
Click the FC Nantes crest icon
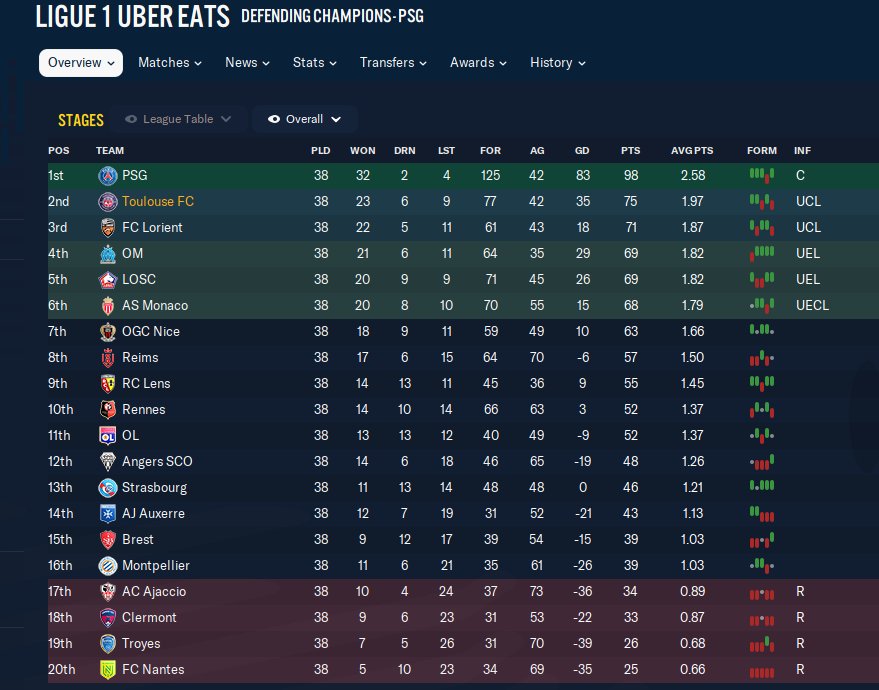tap(107, 670)
